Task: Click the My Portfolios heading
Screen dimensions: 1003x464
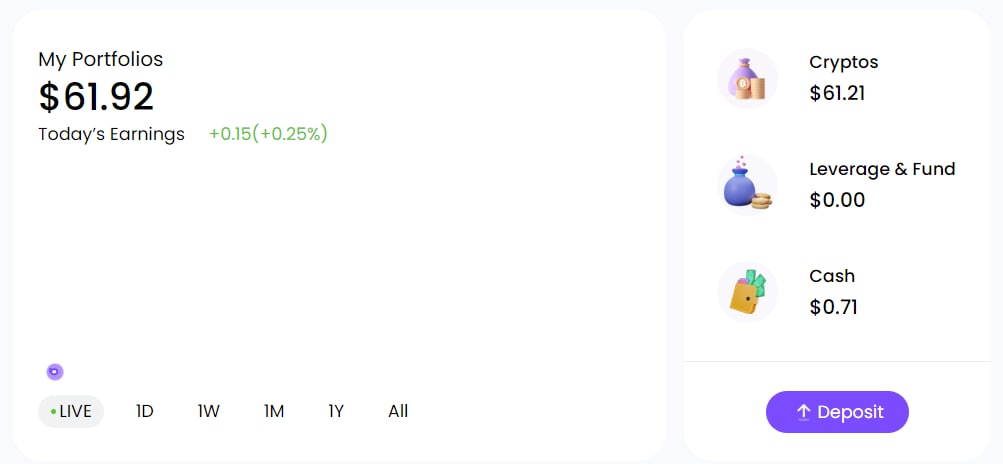Action: 100,60
